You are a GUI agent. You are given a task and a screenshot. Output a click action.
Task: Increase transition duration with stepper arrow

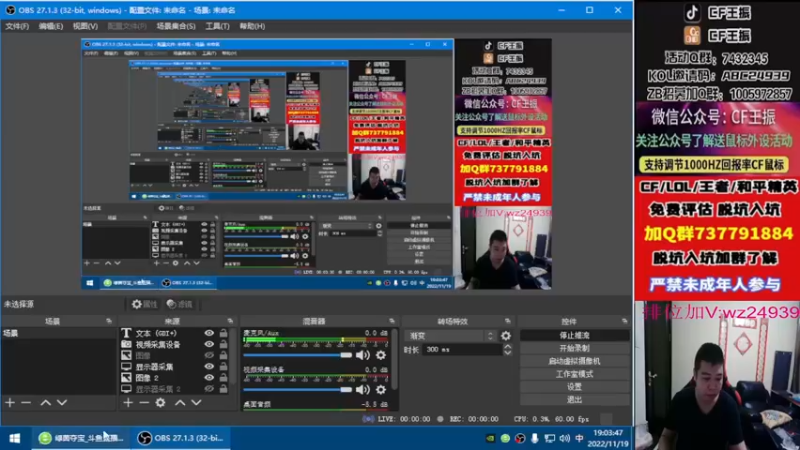click(508, 346)
